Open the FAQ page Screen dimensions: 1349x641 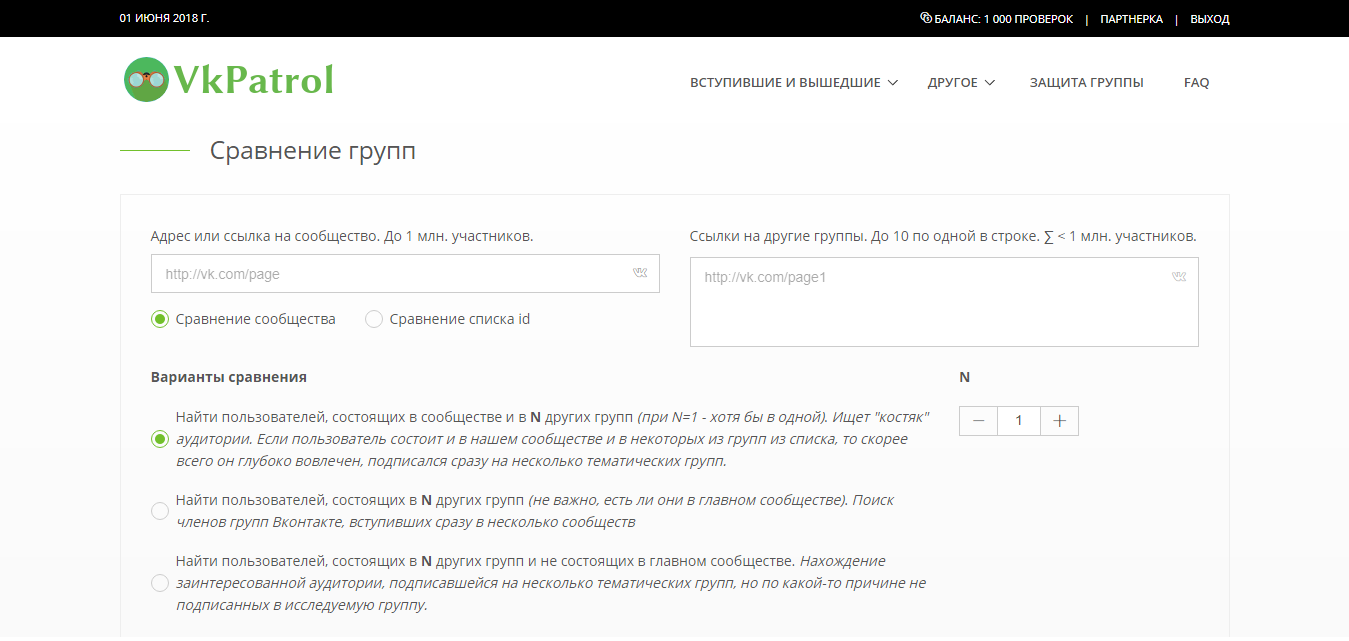click(x=1196, y=83)
